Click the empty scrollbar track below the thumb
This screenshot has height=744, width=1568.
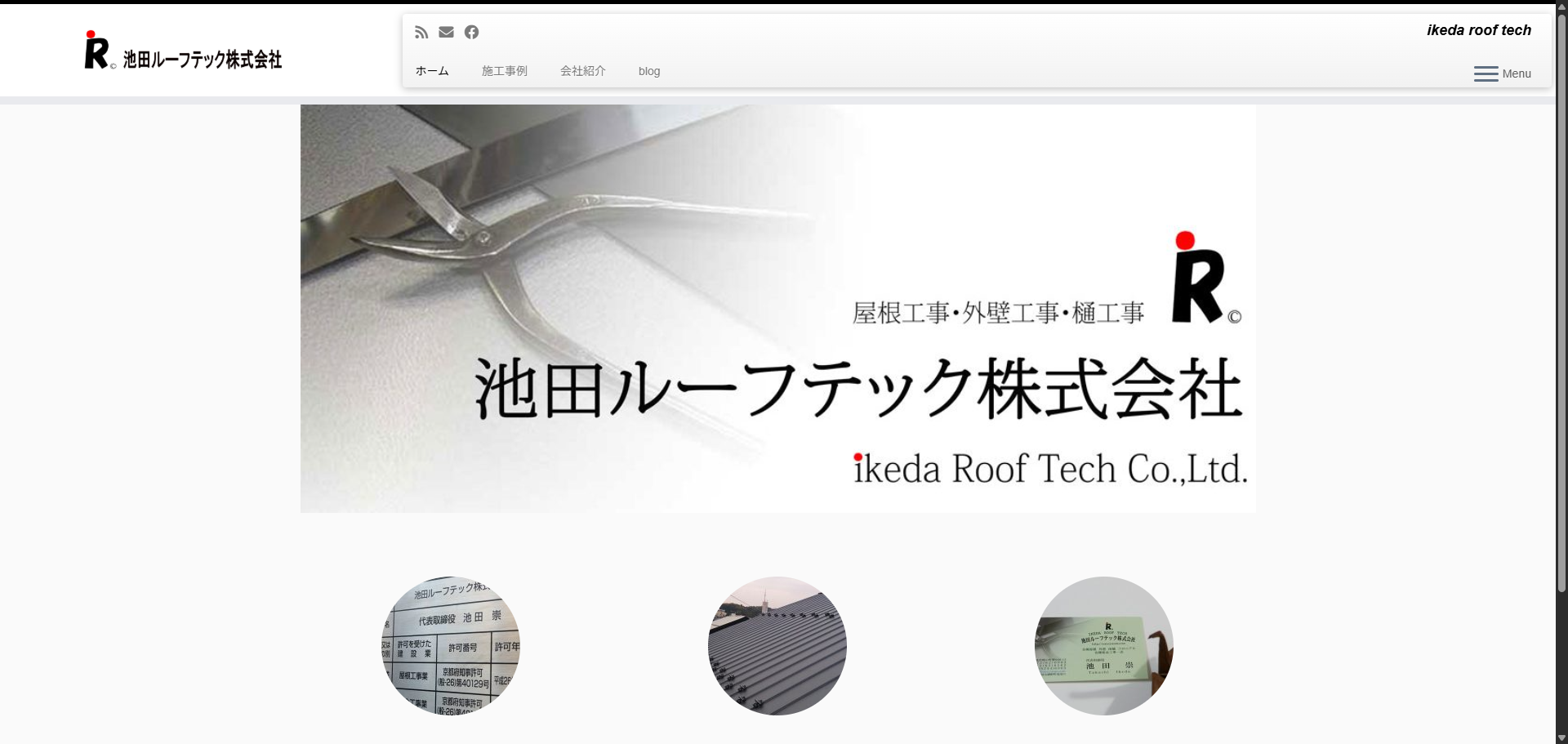coord(1561,662)
